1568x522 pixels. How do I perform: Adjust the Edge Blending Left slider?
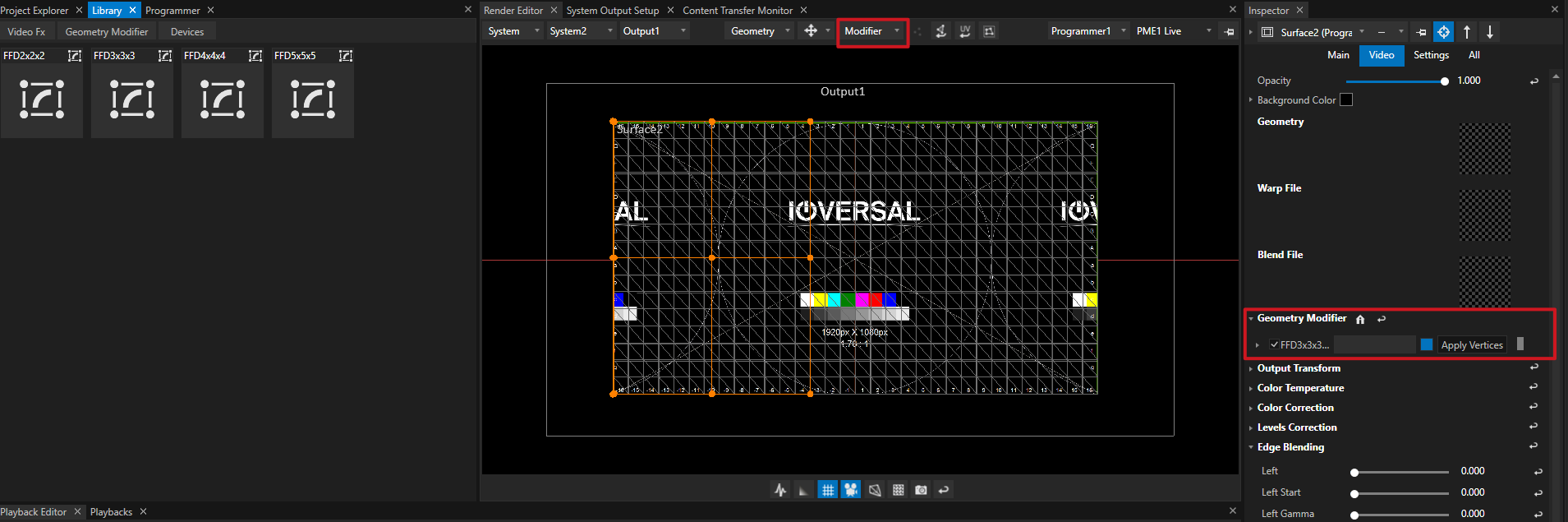pyautogui.click(x=1400, y=472)
